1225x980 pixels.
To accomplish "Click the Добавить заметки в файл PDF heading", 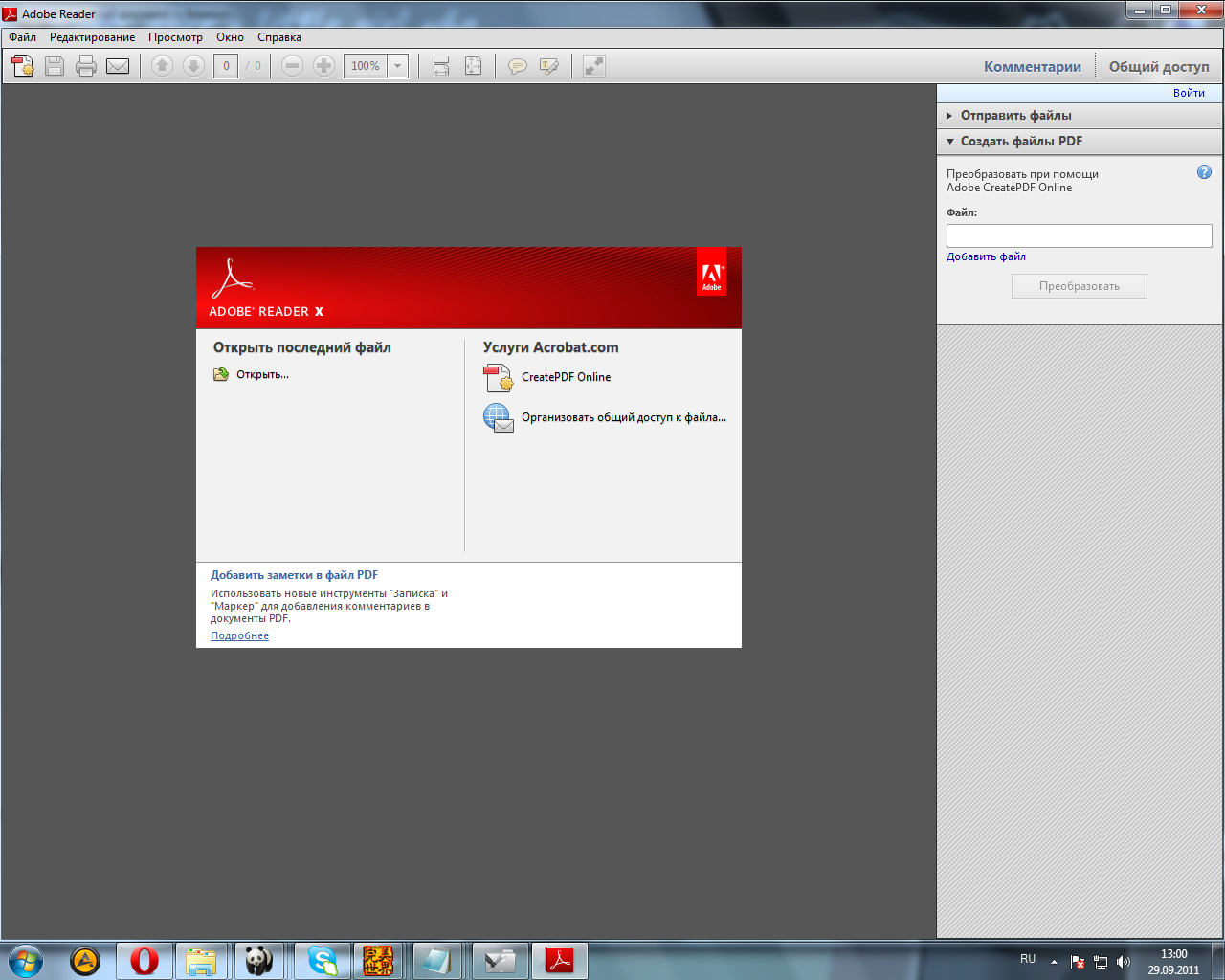I will click(x=294, y=575).
